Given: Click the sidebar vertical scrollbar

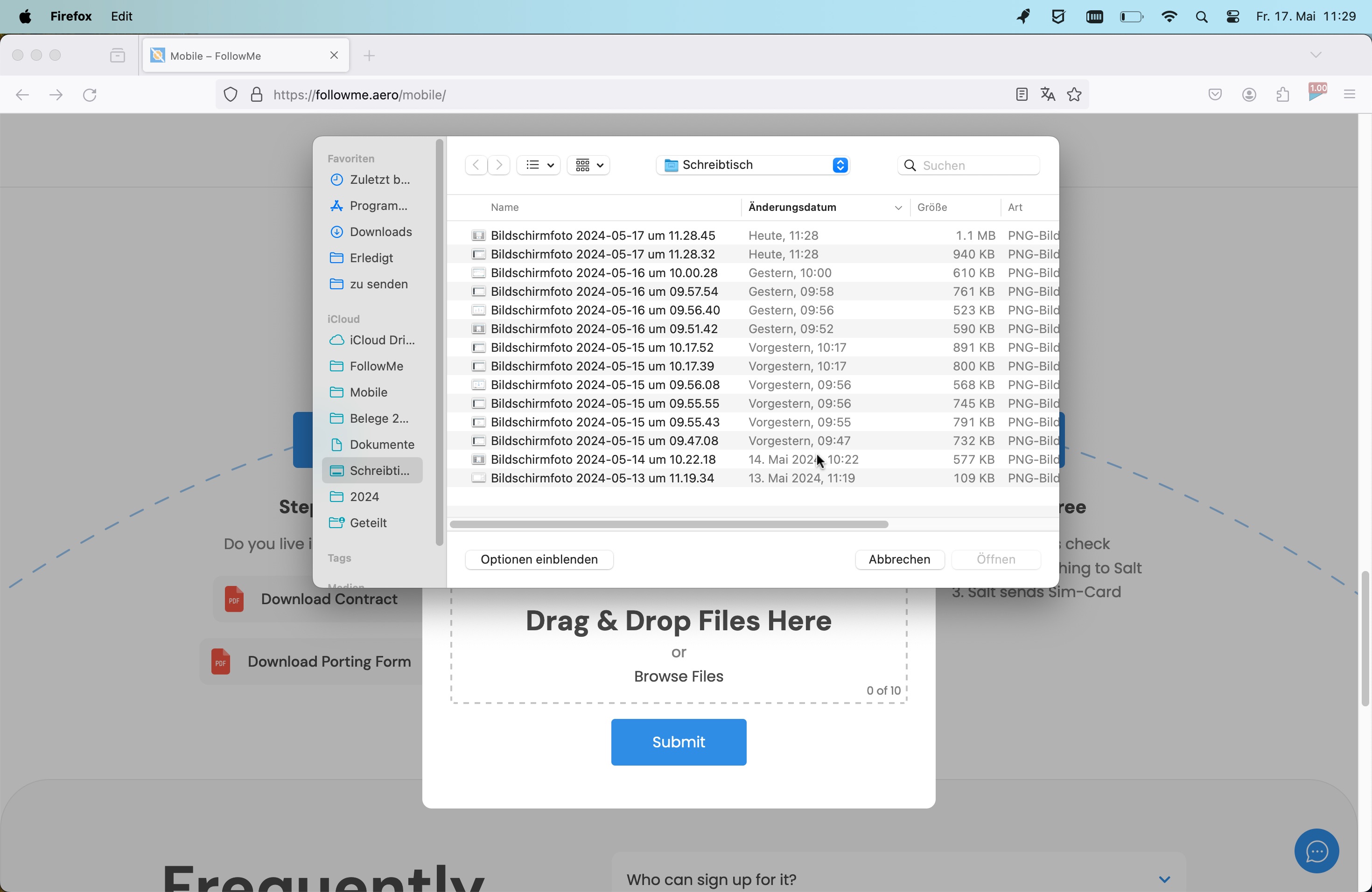Looking at the screenshot, I should 439,342.
